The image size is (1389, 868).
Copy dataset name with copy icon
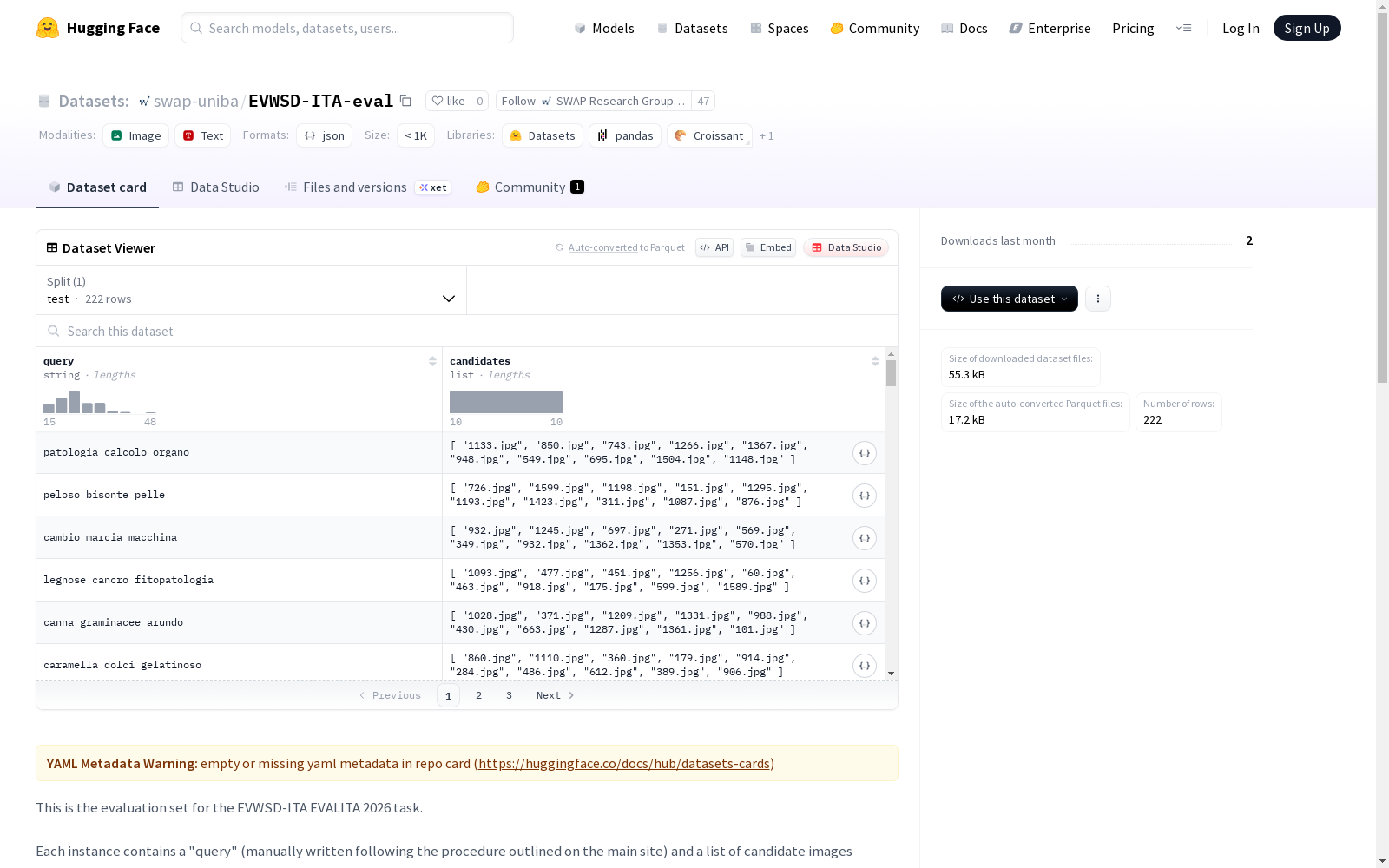coord(405,101)
